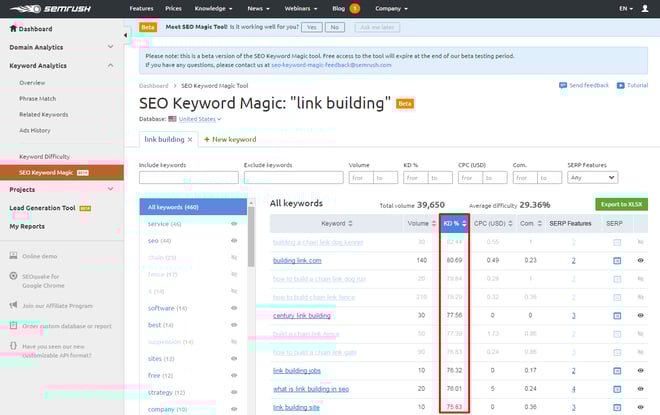The height and width of the screenshot is (415, 660).
Task: Collapse the left sidebar arrow
Action: point(125,35)
